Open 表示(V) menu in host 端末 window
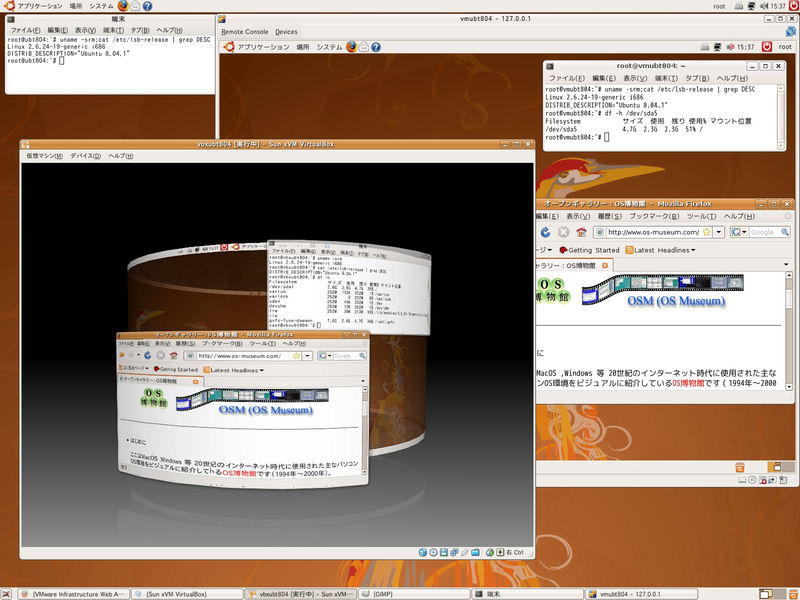The width and height of the screenshot is (800, 600). [x=85, y=30]
